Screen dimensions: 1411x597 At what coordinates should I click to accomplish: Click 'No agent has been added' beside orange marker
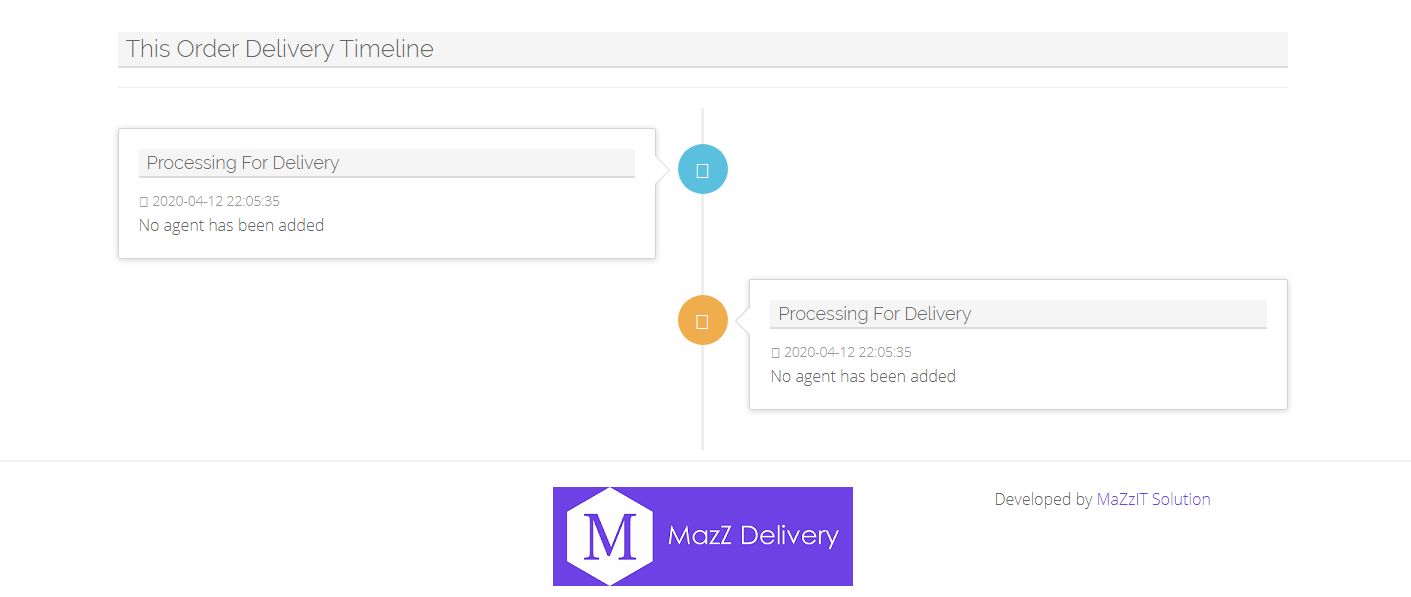863,376
